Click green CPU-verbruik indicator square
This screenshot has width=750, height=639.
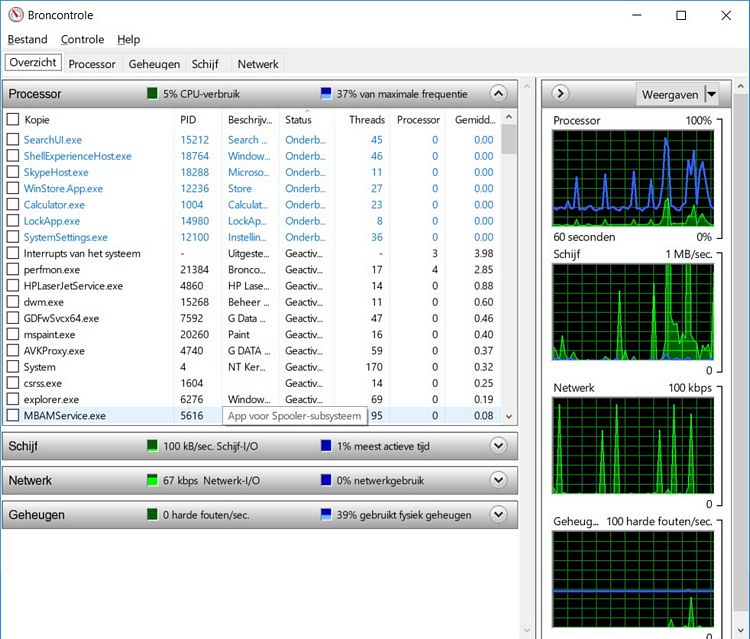tap(152, 93)
